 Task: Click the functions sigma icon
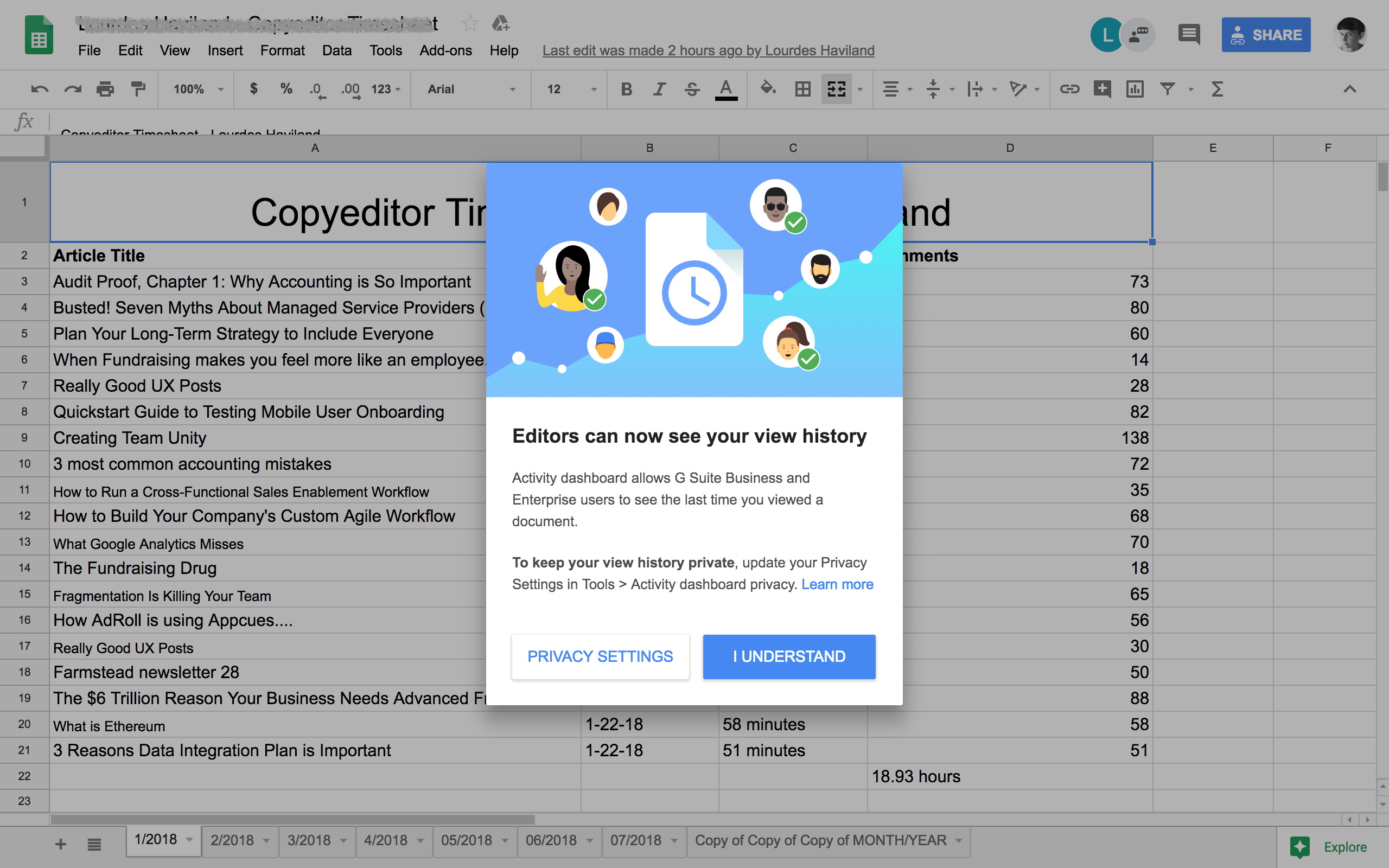click(x=1217, y=89)
